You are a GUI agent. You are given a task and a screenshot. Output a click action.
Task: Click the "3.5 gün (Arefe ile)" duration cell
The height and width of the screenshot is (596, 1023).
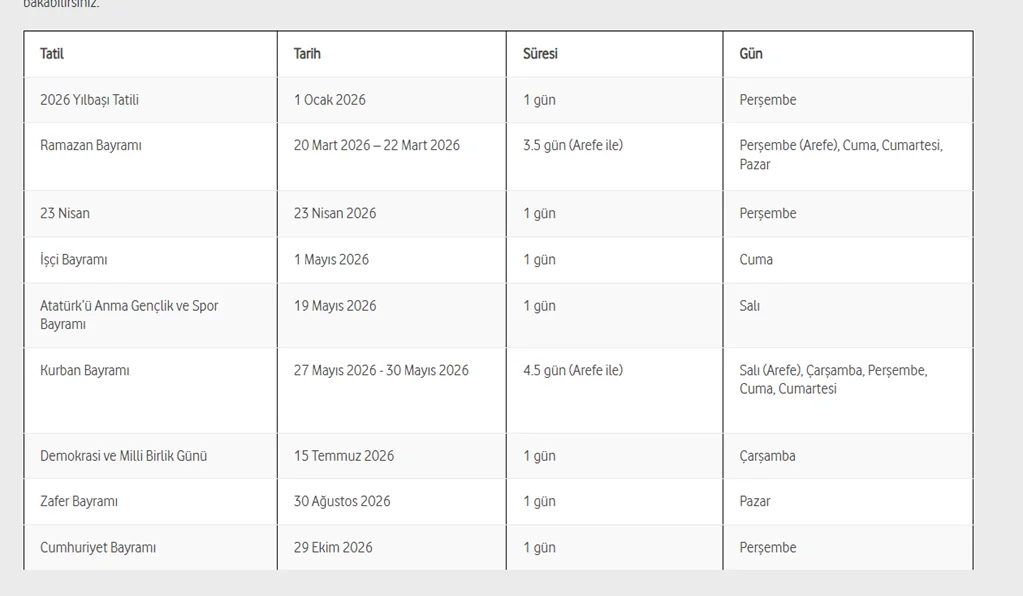pos(573,146)
